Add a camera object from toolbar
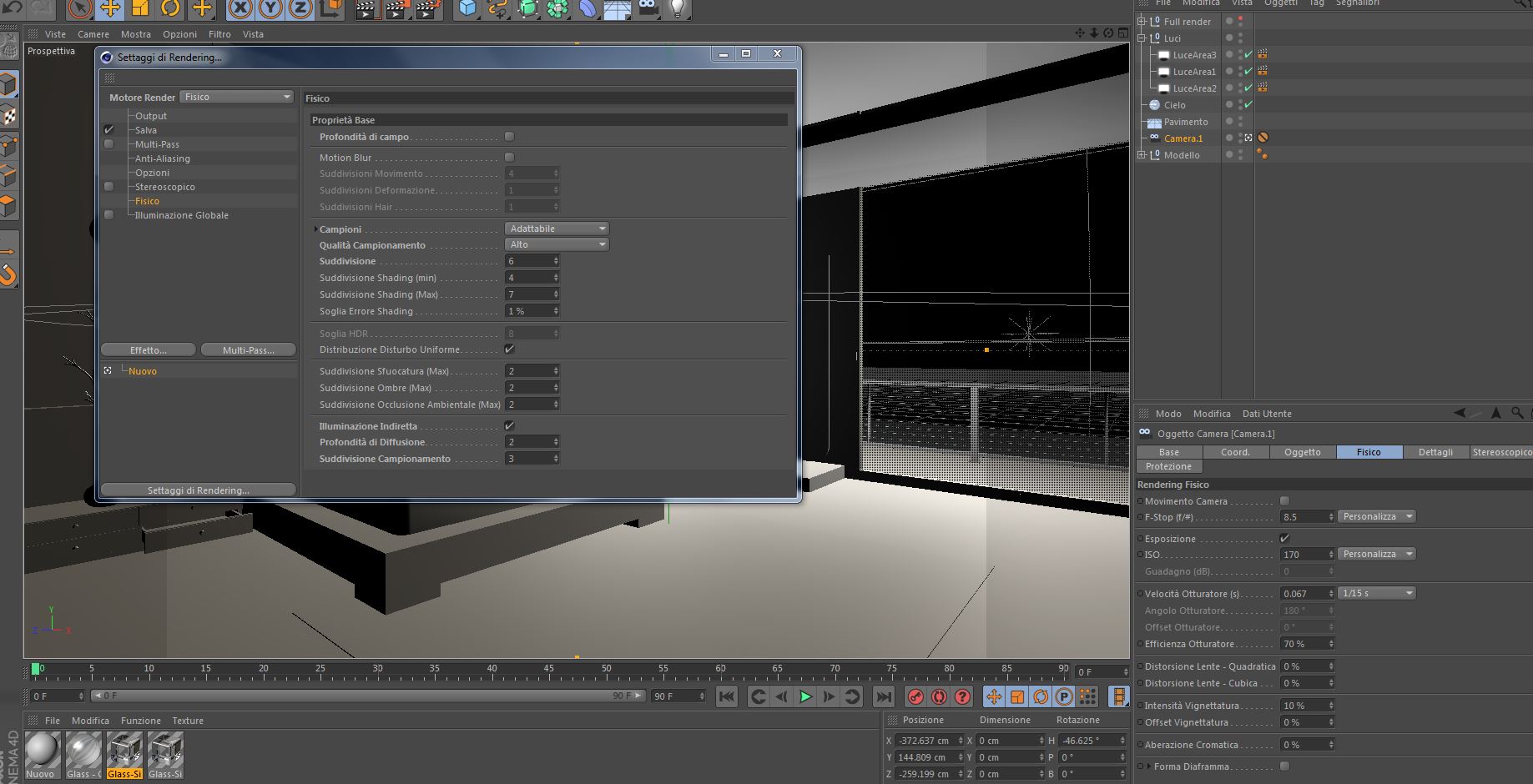 tap(648, 8)
